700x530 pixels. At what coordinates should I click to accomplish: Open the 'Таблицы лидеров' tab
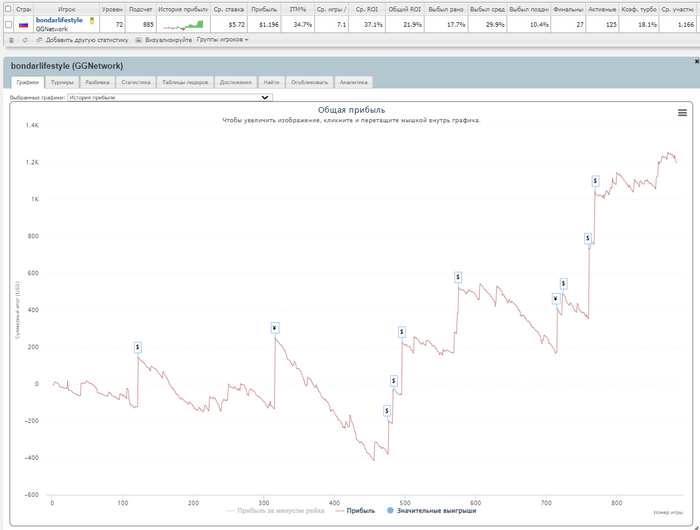pyautogui.click(x=185, y=82)
